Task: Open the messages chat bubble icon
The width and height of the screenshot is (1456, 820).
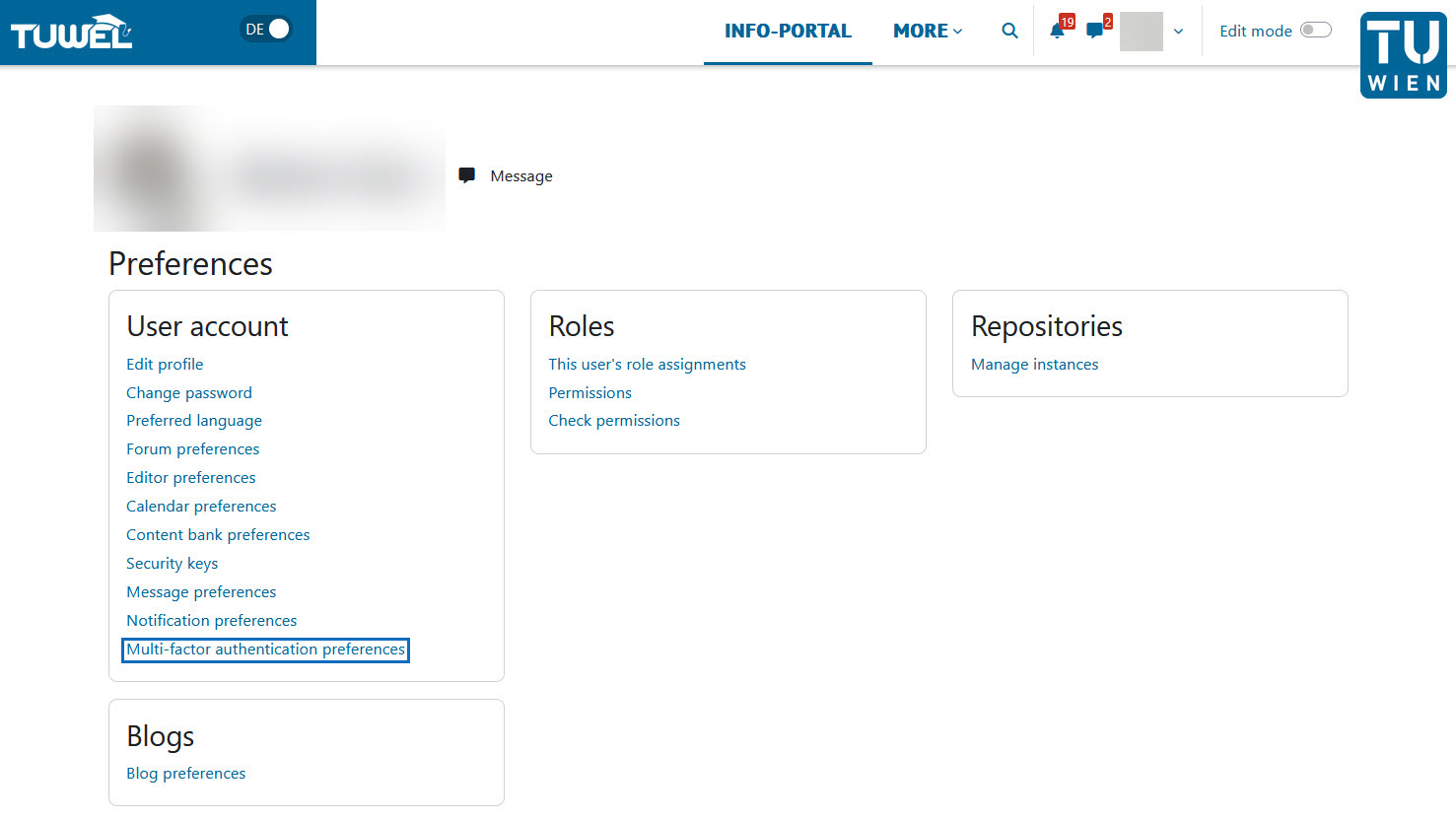Action: [x=1094, y=31]
